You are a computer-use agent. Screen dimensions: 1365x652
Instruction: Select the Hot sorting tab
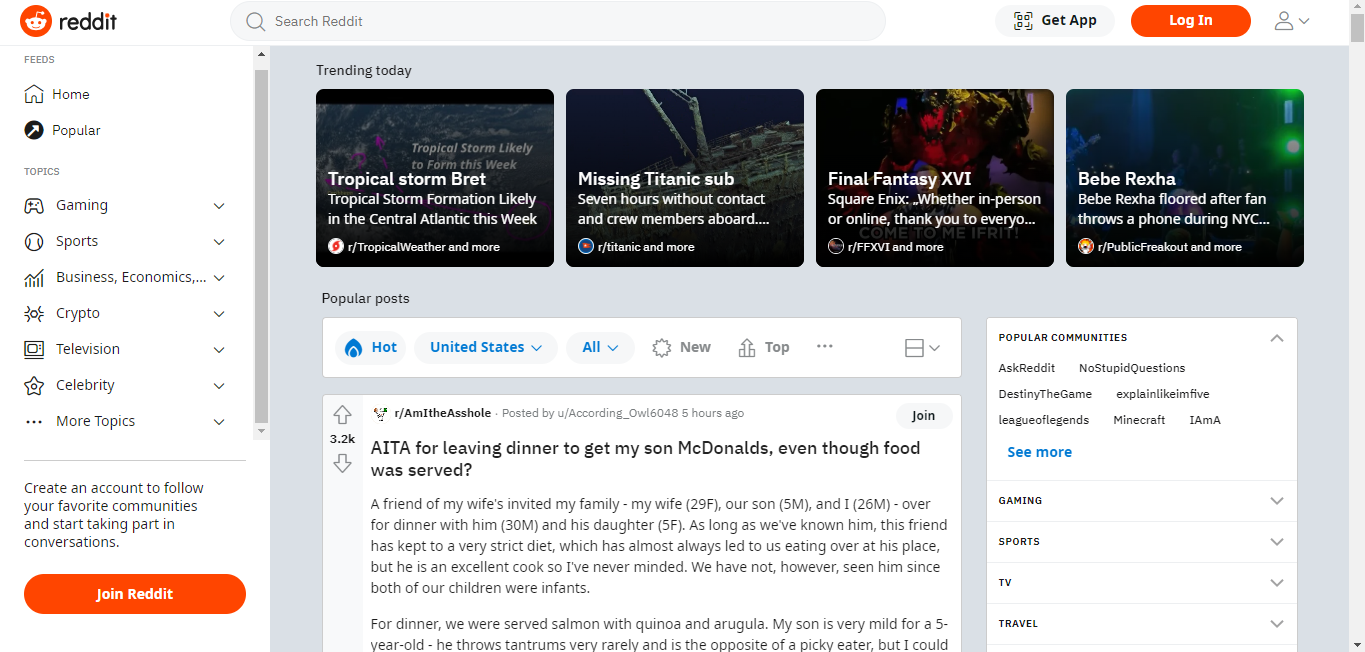[x=371, y=348]
